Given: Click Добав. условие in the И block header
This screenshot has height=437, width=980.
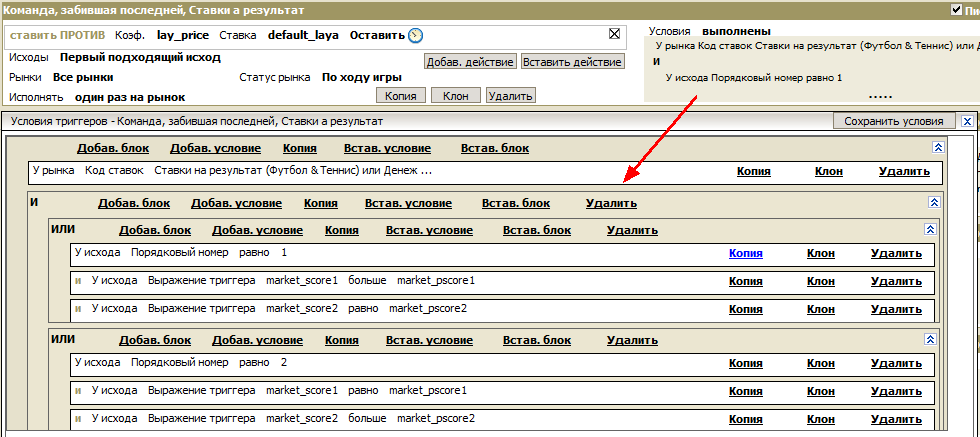Looking at the screenshot, I should 236,203.
